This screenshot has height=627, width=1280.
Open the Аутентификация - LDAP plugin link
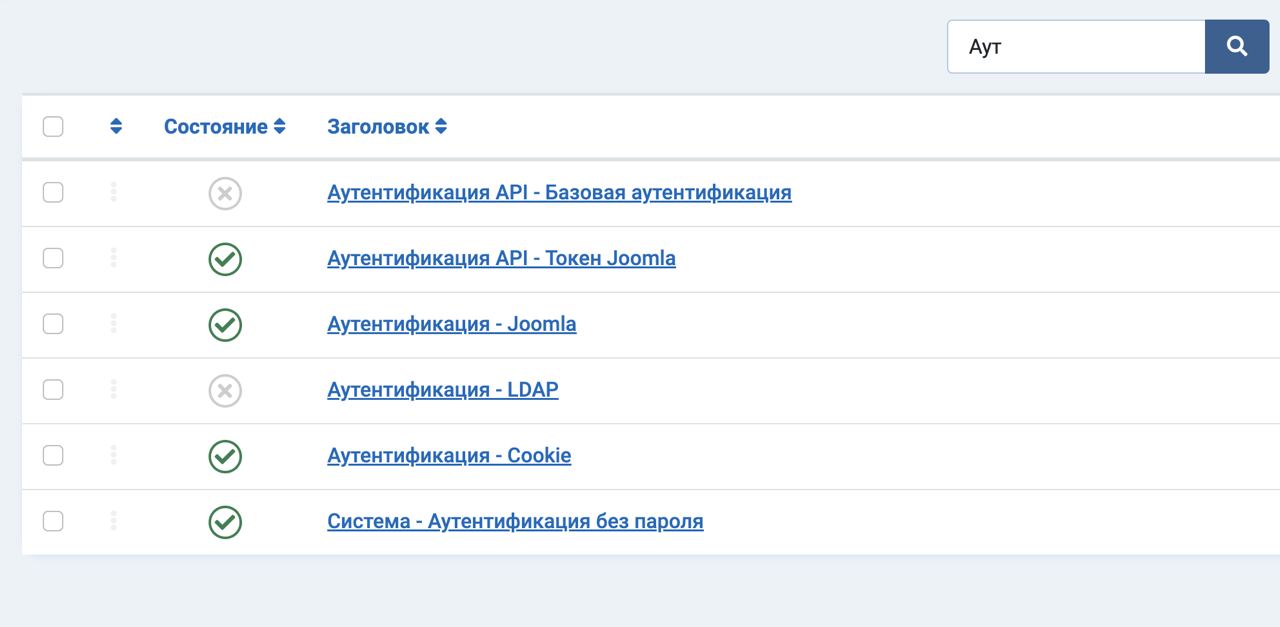pos(443,389)
